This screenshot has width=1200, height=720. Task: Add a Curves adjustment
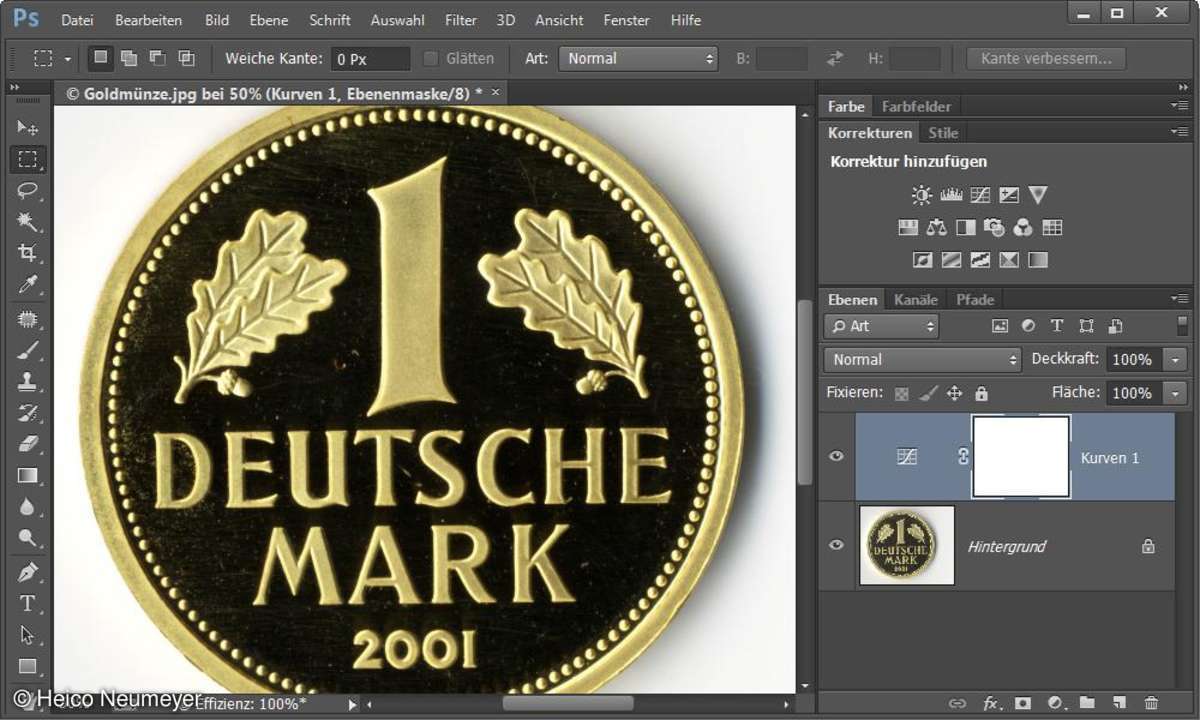(x=980, y=196)
